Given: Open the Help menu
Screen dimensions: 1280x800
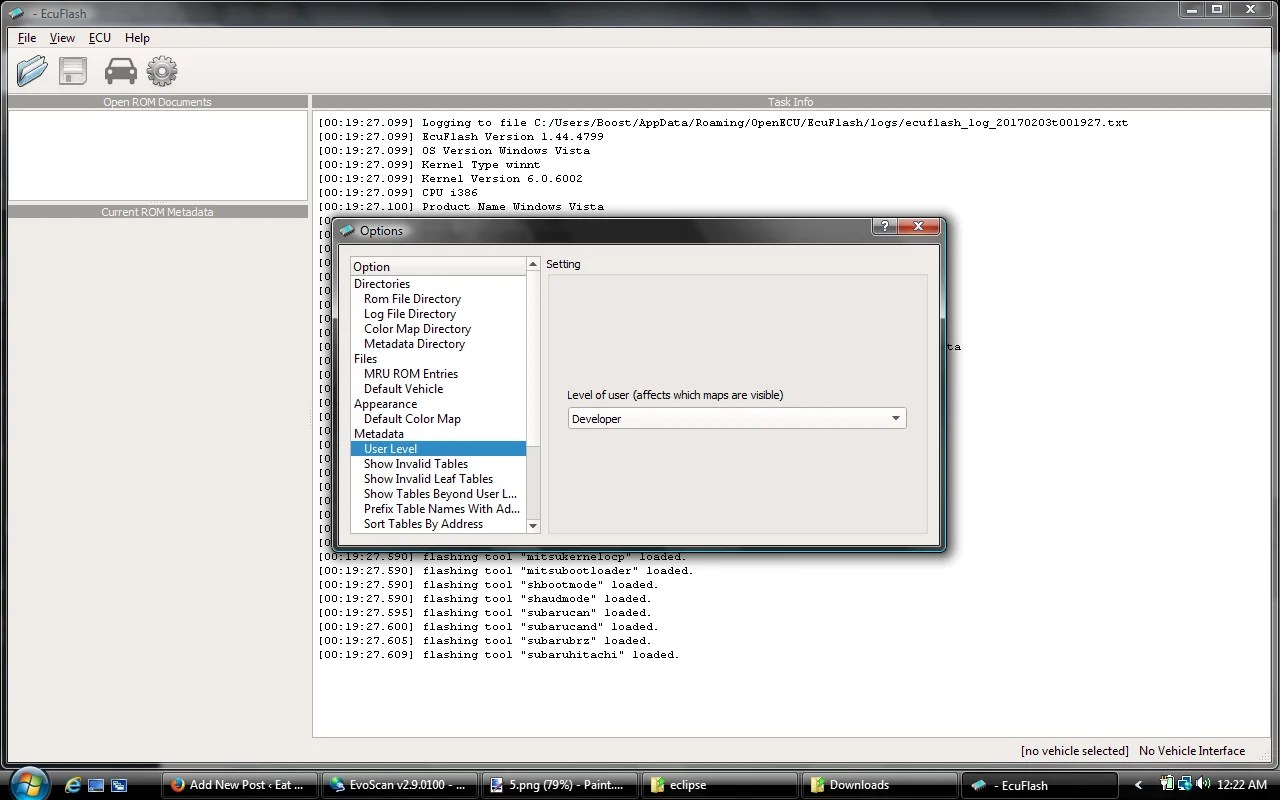Looking at the screenshot, I should click(137, 38).
